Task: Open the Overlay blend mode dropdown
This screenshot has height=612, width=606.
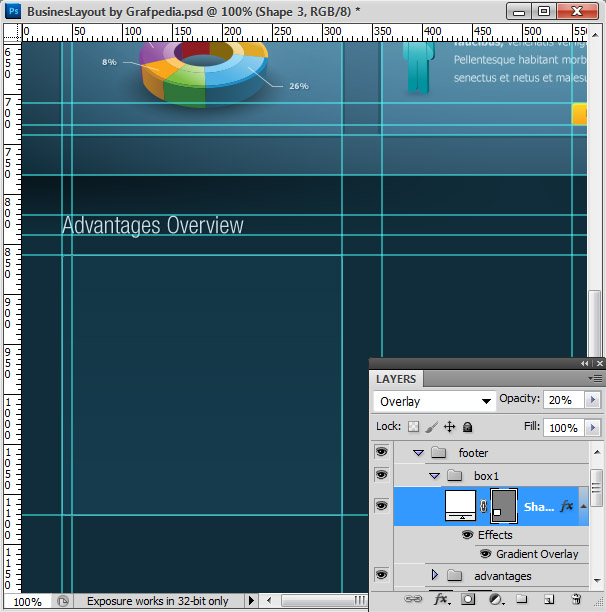Action: pos(434,401)
